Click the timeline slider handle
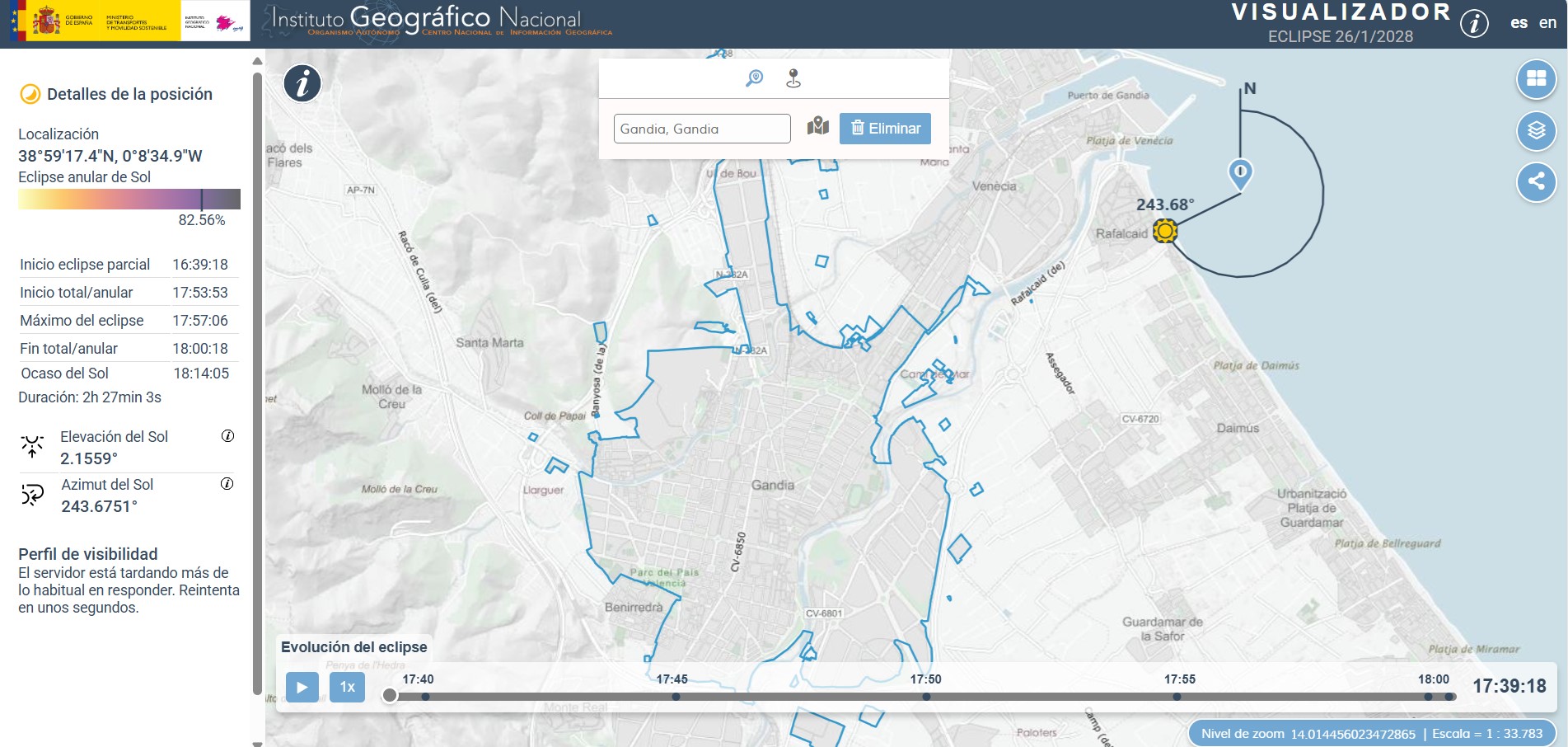This screenshot has width=1568, height=747. (x=390, y=696)
